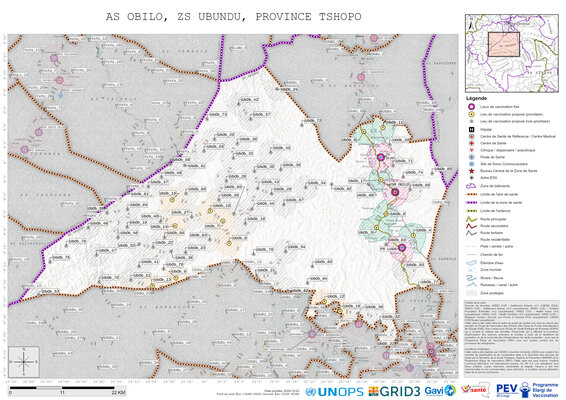Click the yellow priority proposed vaccination site legend symbol
This screenshot has width=566, height=400.
point(471,114)
